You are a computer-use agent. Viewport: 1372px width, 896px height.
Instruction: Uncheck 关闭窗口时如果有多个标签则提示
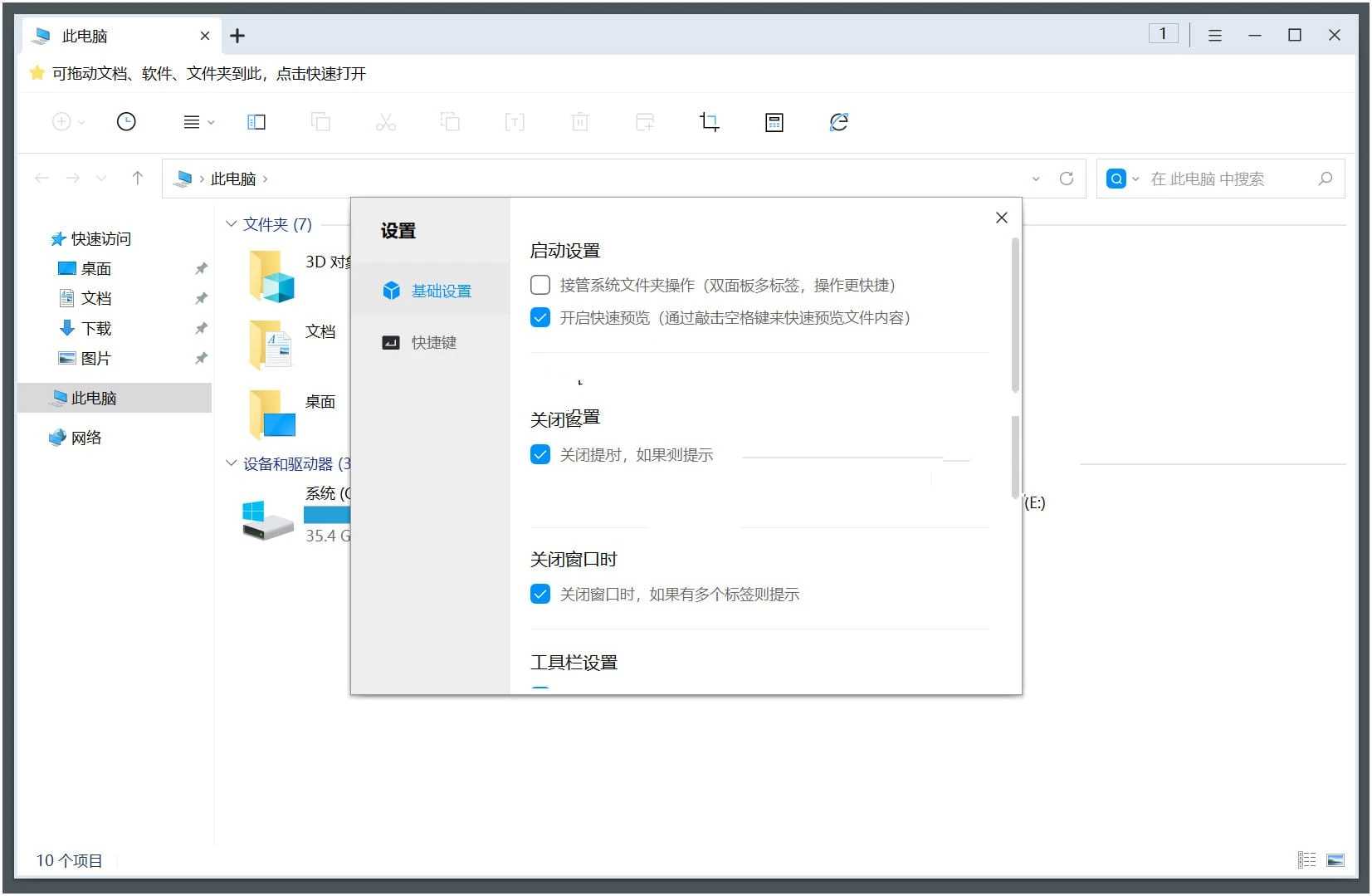[x=540, y=593]
